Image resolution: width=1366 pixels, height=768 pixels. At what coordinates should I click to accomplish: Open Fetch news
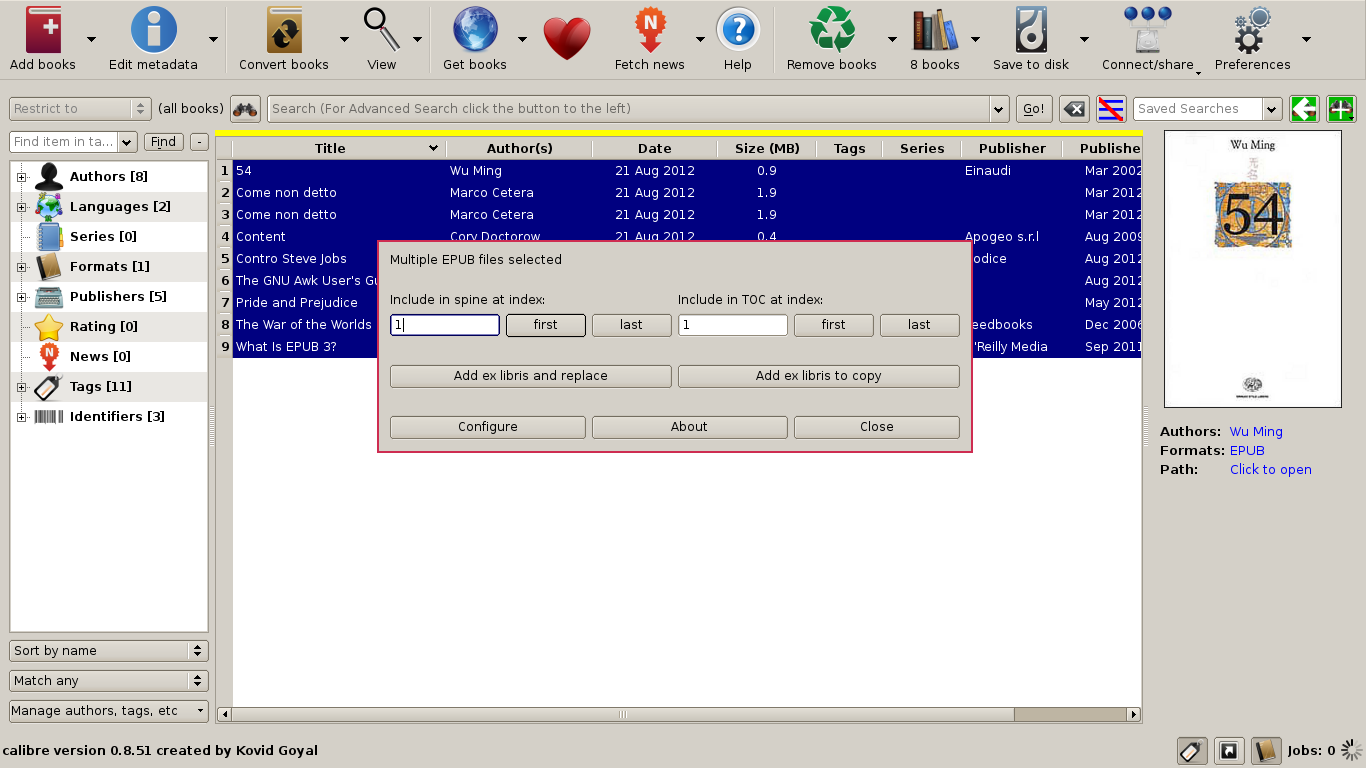tap(650, 30)
